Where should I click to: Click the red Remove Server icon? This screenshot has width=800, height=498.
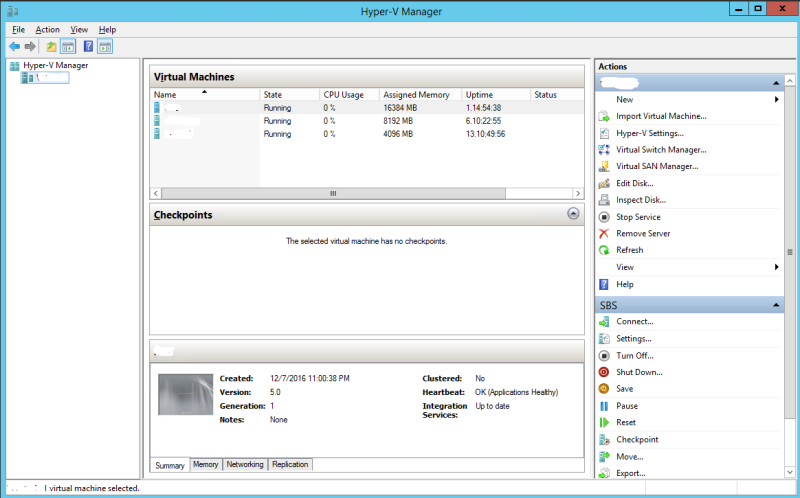(604, 233)
